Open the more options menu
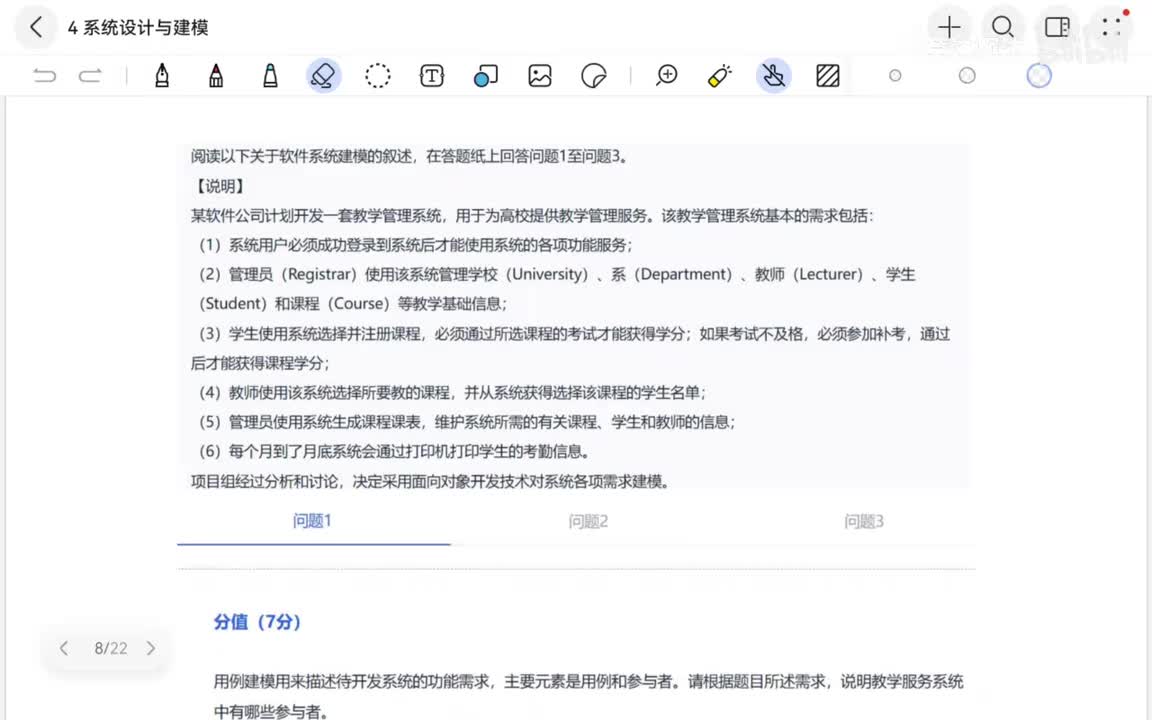 point(1112,28)
